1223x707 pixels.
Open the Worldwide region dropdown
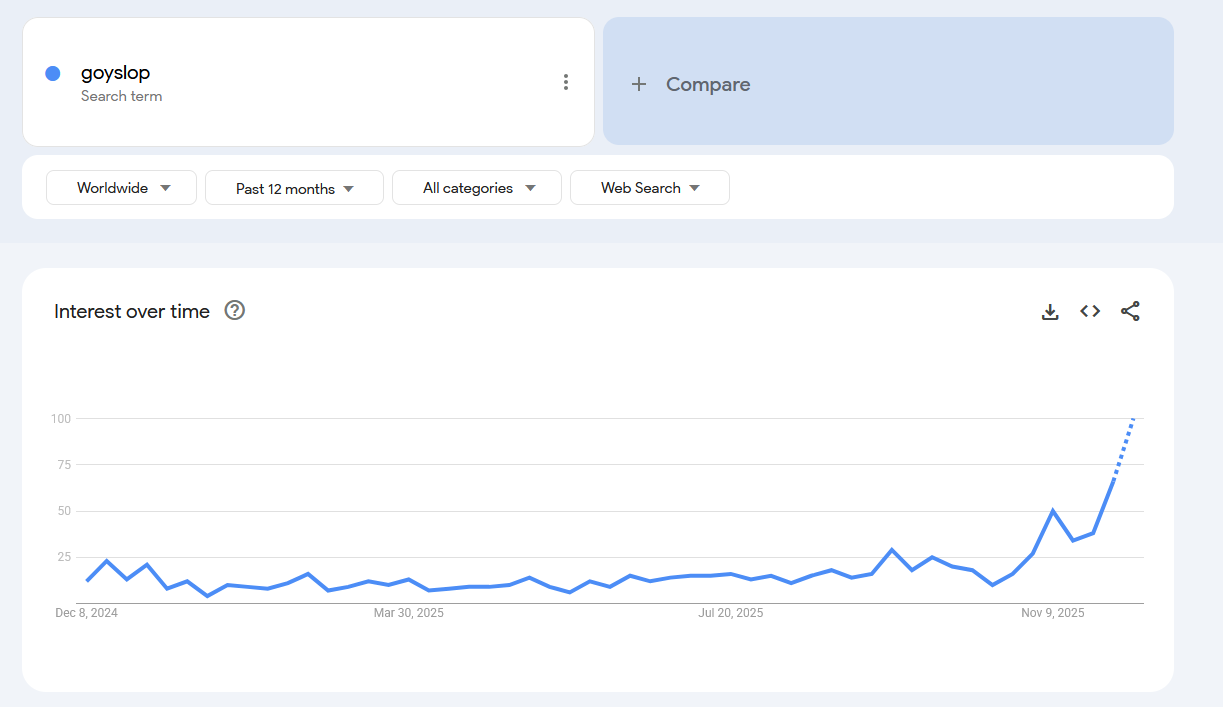pos(122,188)
